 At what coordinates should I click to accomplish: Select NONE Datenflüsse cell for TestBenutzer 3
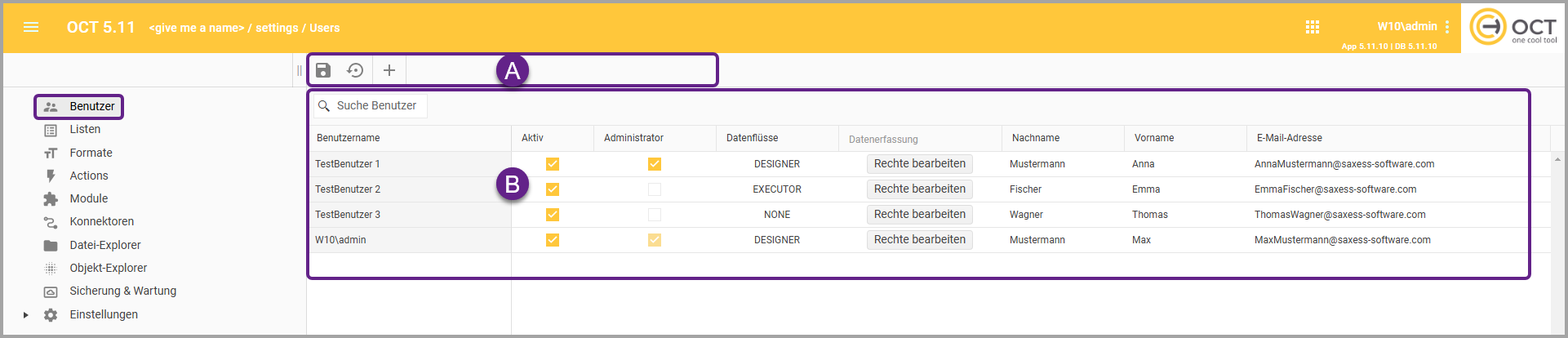[776, 215]
